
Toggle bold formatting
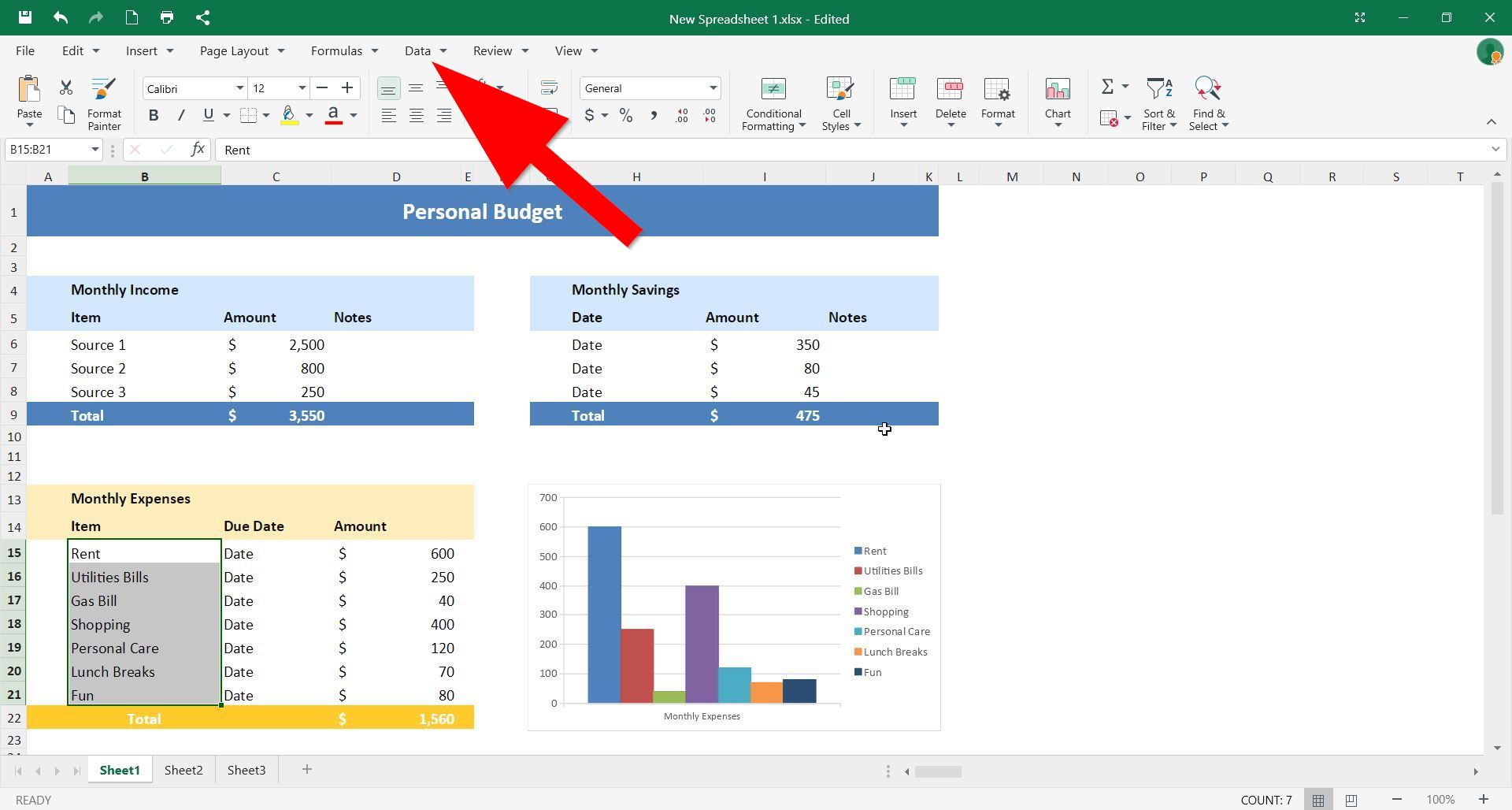tap(154, 115)
